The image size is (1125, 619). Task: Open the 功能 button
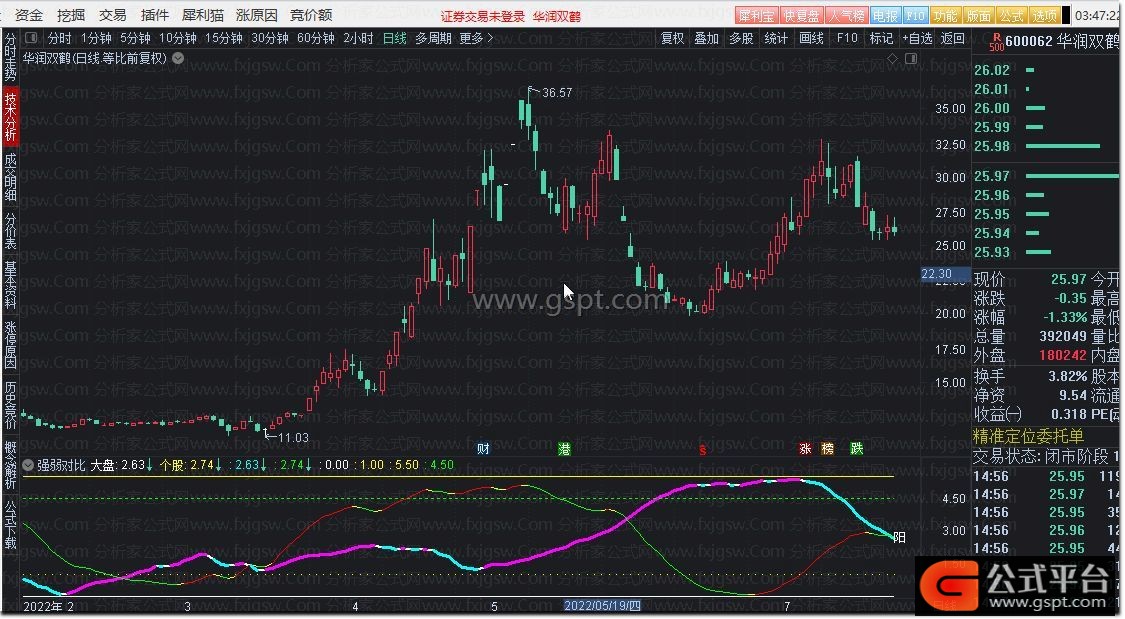click(945, 16)
